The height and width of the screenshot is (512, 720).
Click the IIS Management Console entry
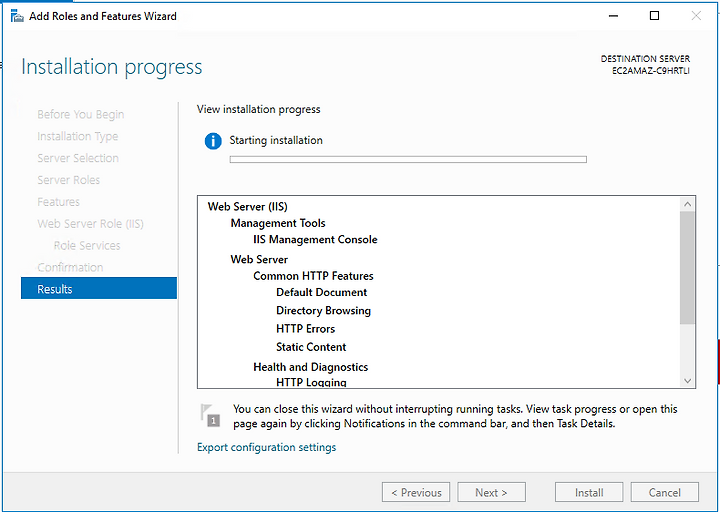coord(315,240)
